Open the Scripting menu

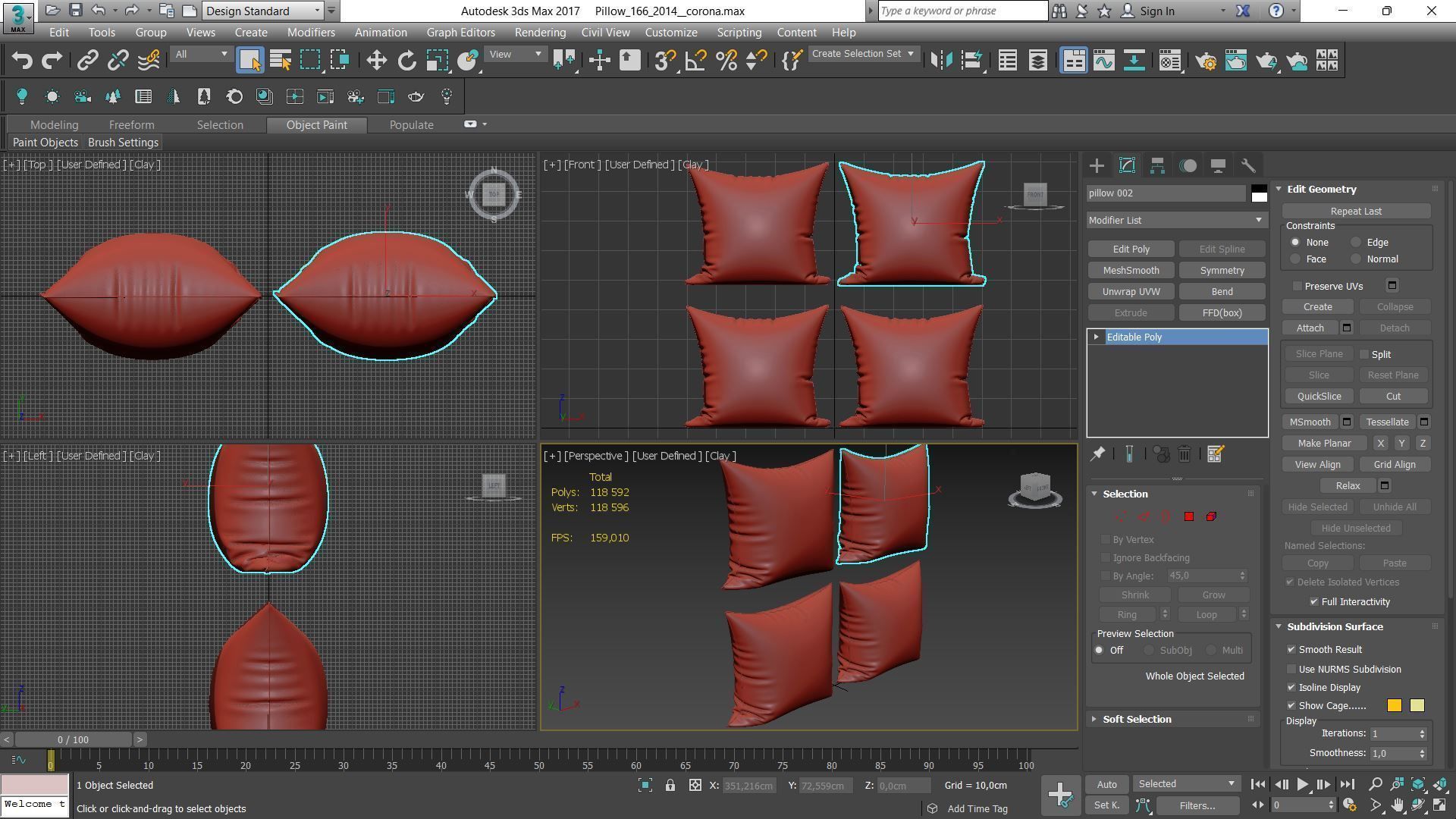pyautogui.click(x=739, y=33)
